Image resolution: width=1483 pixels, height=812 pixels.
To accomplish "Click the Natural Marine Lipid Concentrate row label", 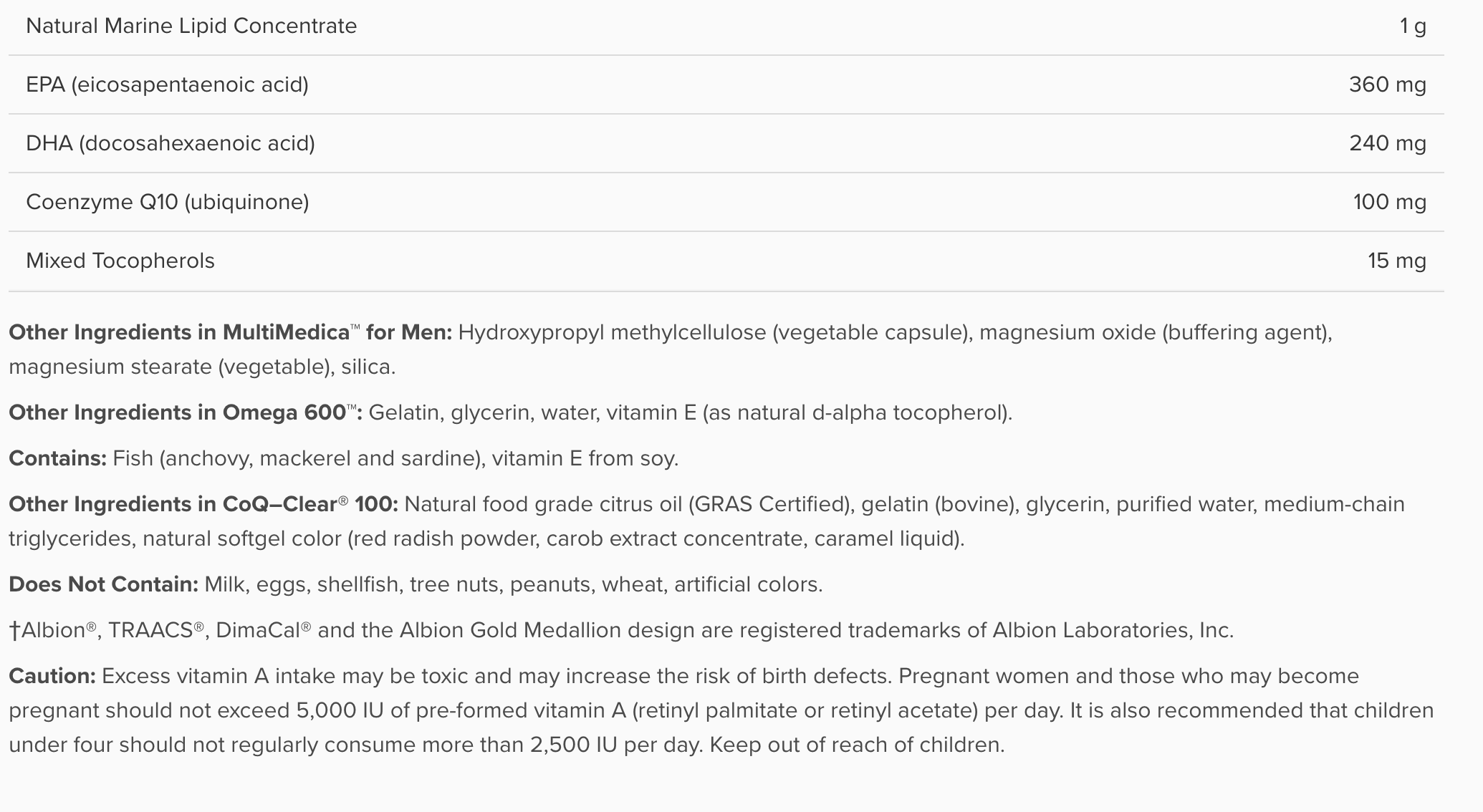I will tap(191, 26).
